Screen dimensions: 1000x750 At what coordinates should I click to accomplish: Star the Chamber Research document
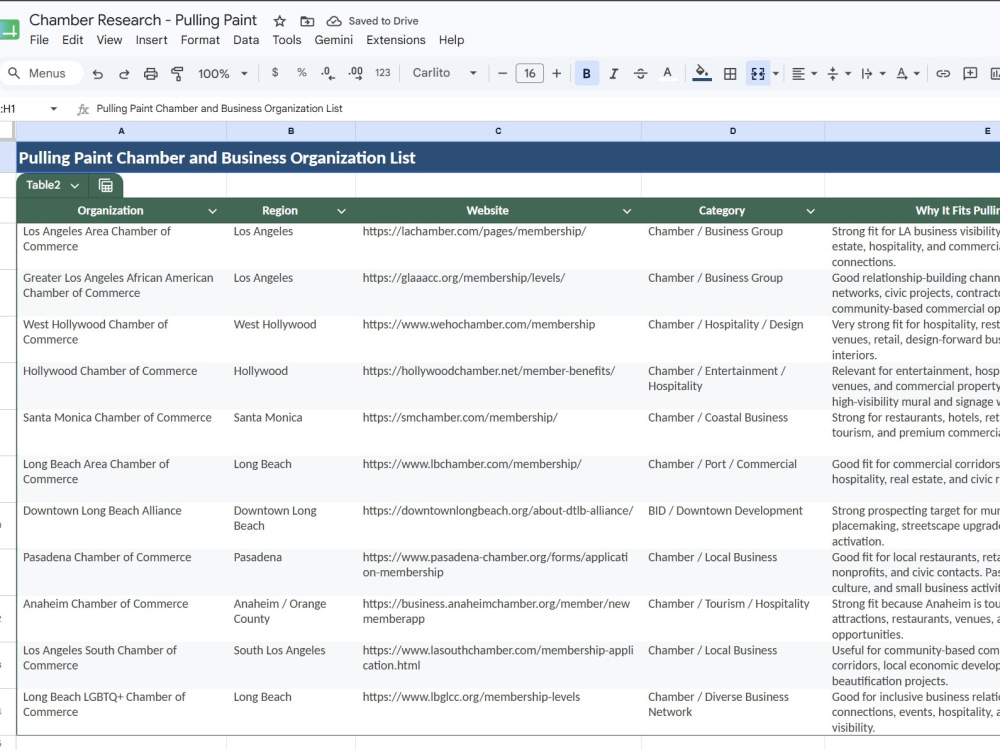(279, 21)
